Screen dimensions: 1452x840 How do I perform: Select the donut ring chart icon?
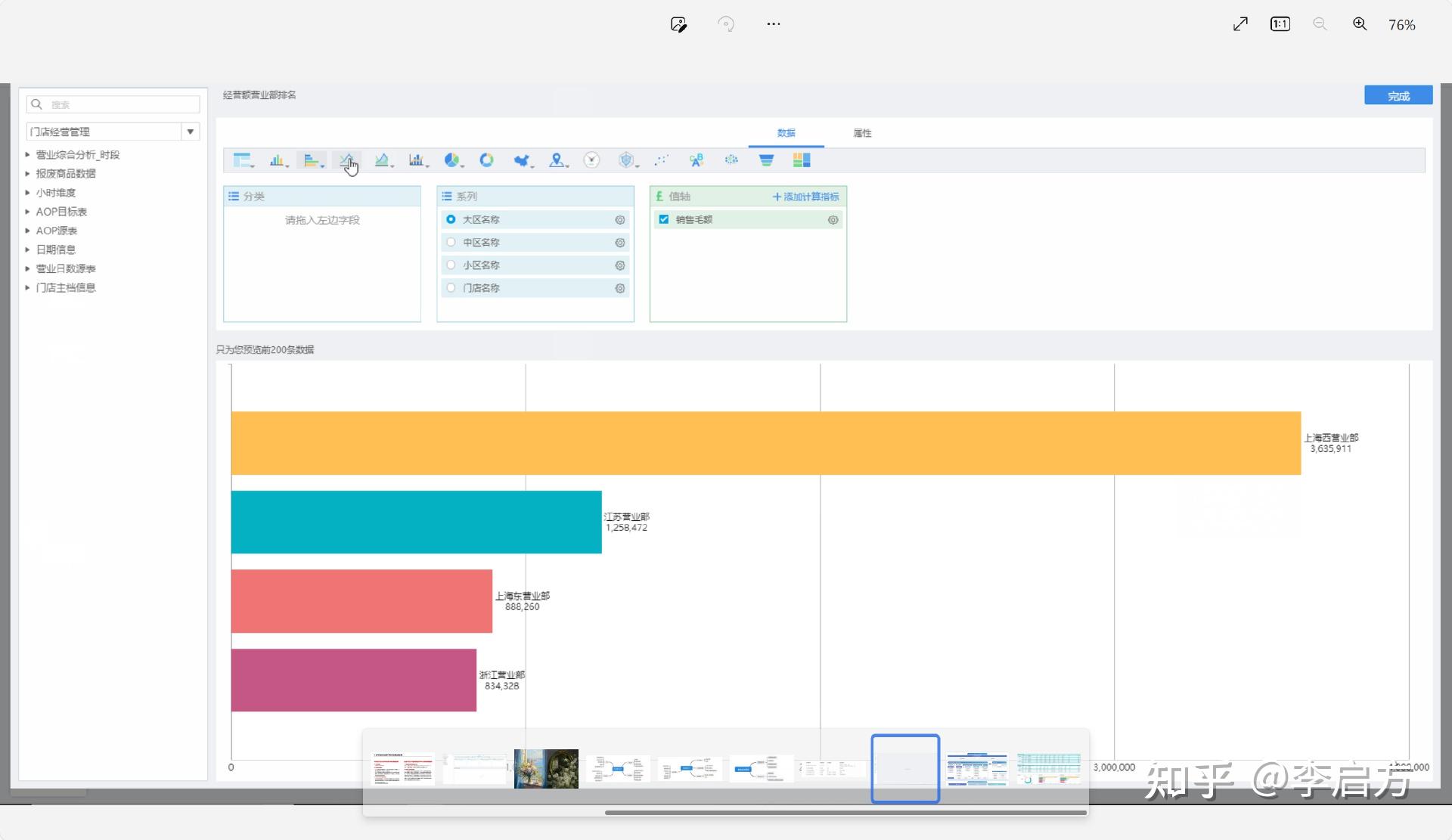coord(486,160)
